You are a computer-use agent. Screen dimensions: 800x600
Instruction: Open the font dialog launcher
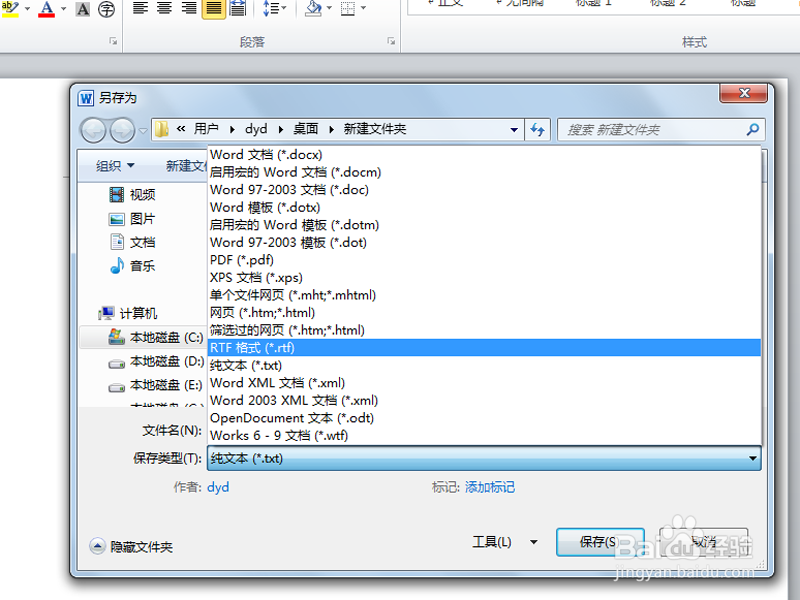(113, 41)
